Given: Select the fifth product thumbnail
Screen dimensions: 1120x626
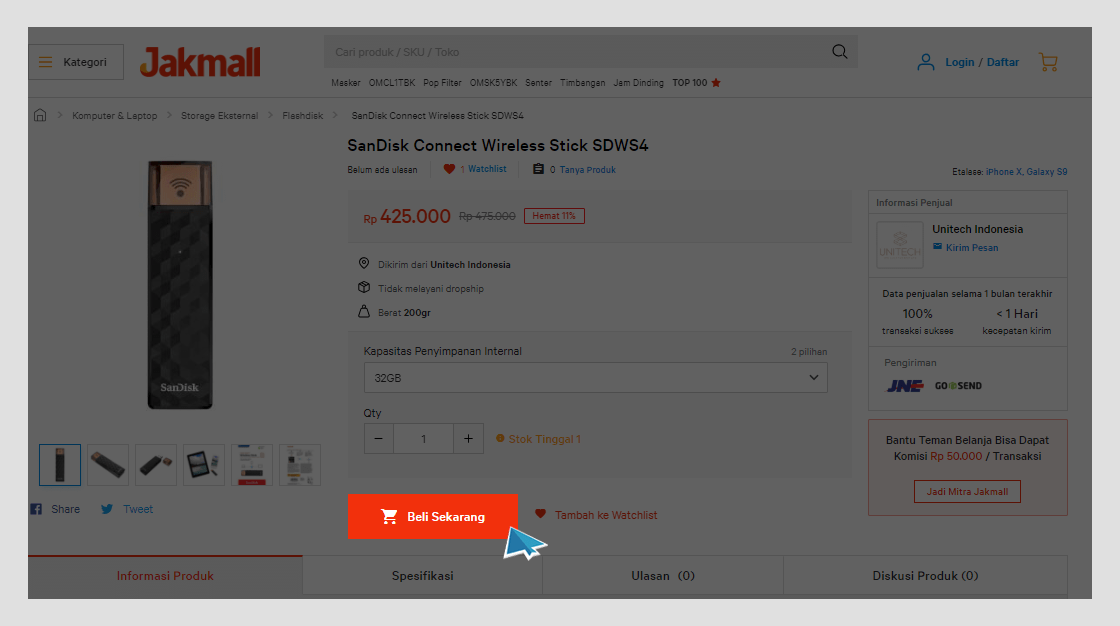Looking at the screenshot, I should (251, 464).
